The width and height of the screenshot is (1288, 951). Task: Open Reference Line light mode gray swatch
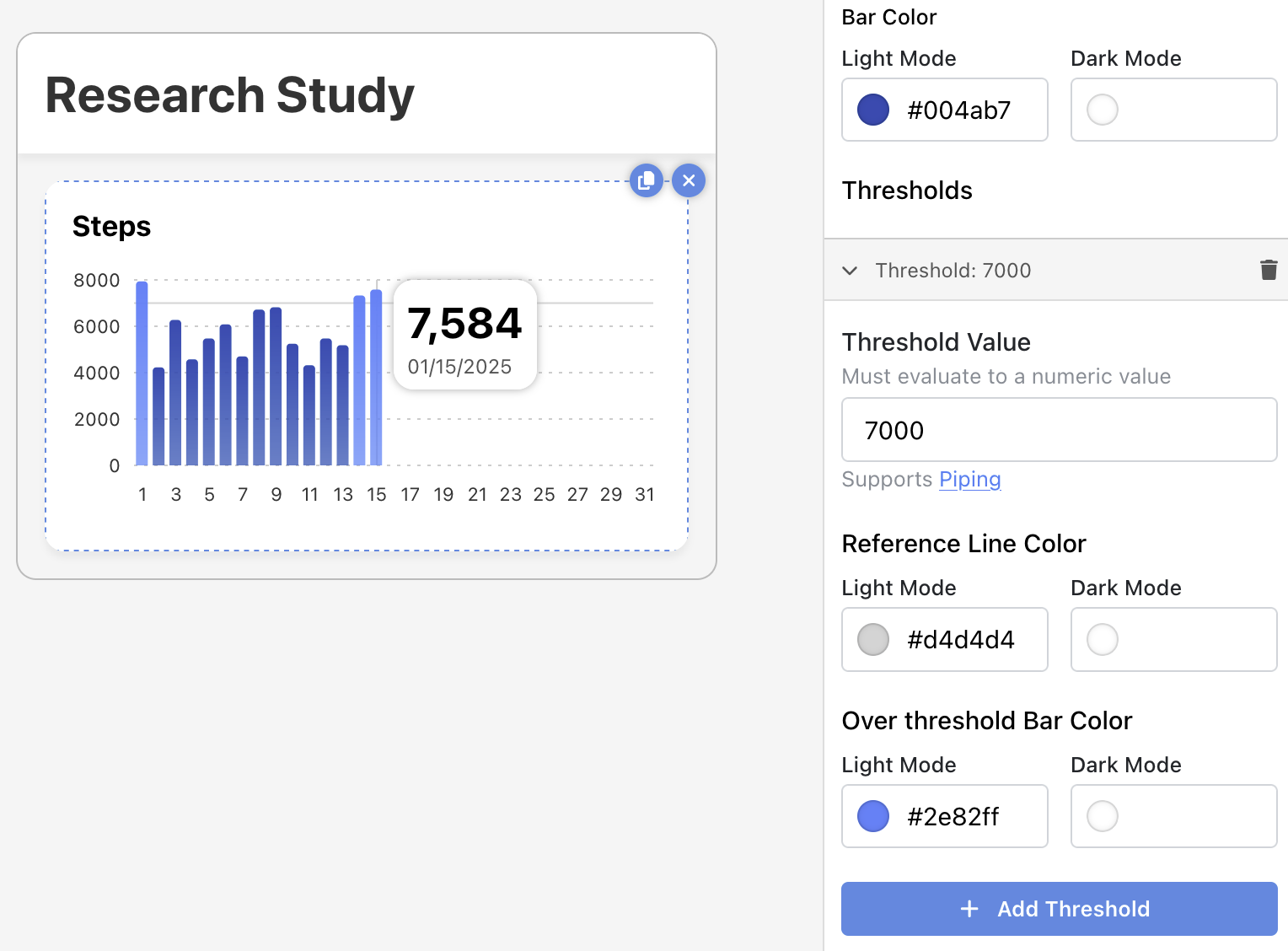pyautogui.click(x=873, y=639)
